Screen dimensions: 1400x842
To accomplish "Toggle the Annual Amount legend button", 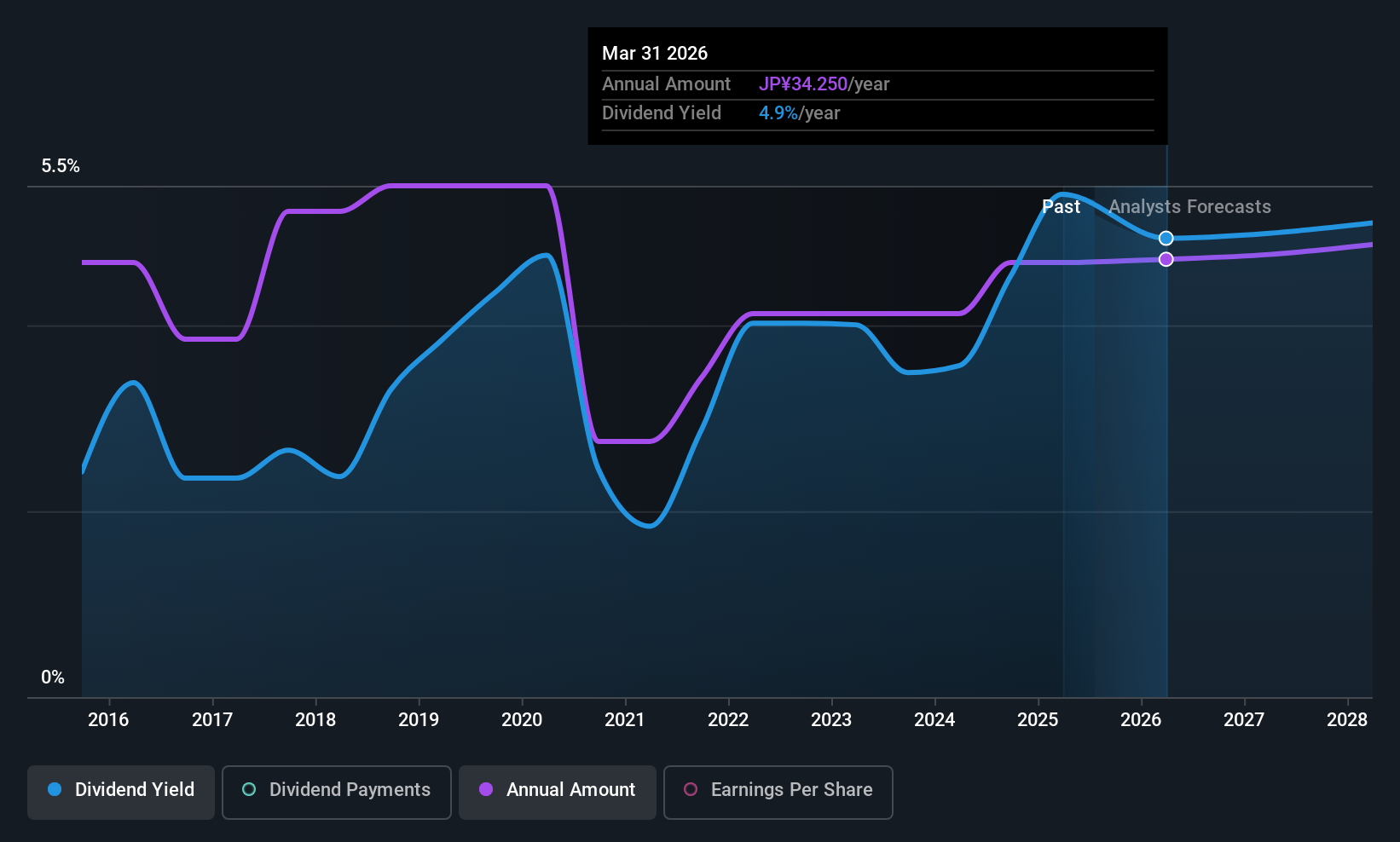I will (x=558, y=793).
